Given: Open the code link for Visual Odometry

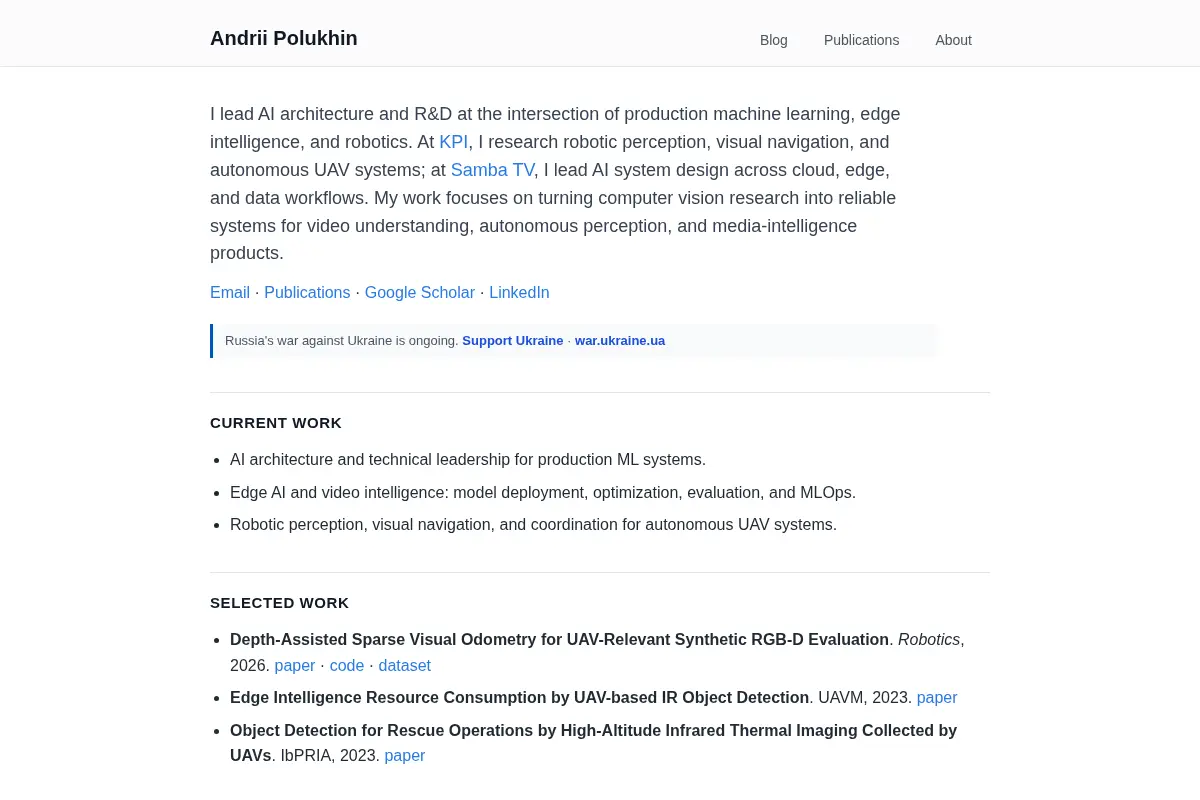Looking at the screenshot, I should click(x=347, y=666).
